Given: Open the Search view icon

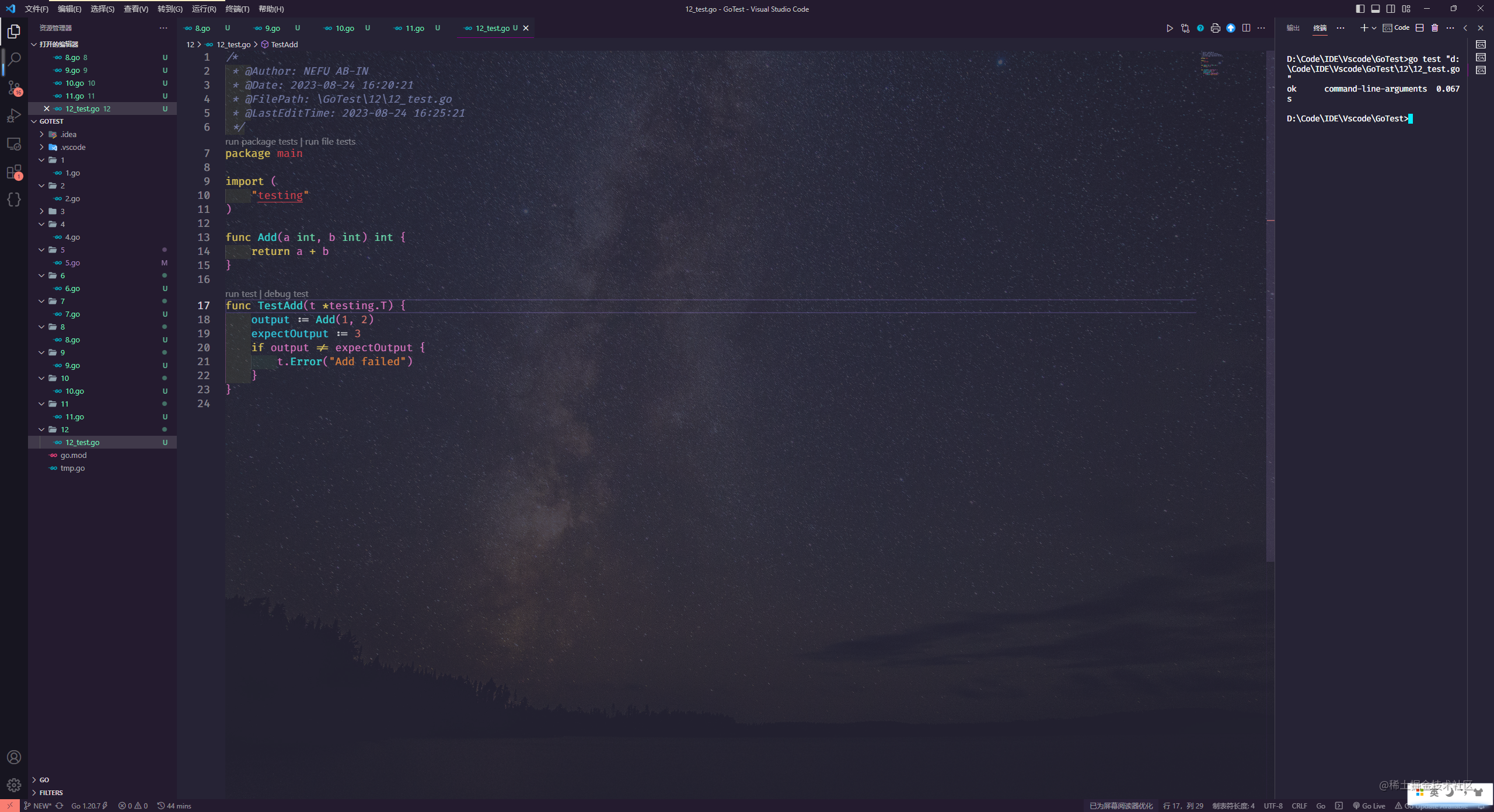Looking at the screenshot, I should pyautogui.click(x=14, y=59).
